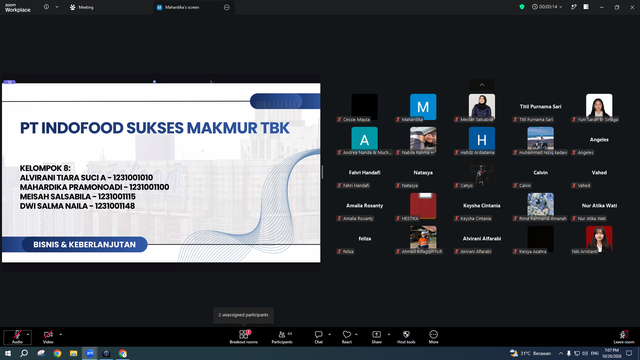
Task: Click the connection link icon in title bar
Action: point(574,7)
